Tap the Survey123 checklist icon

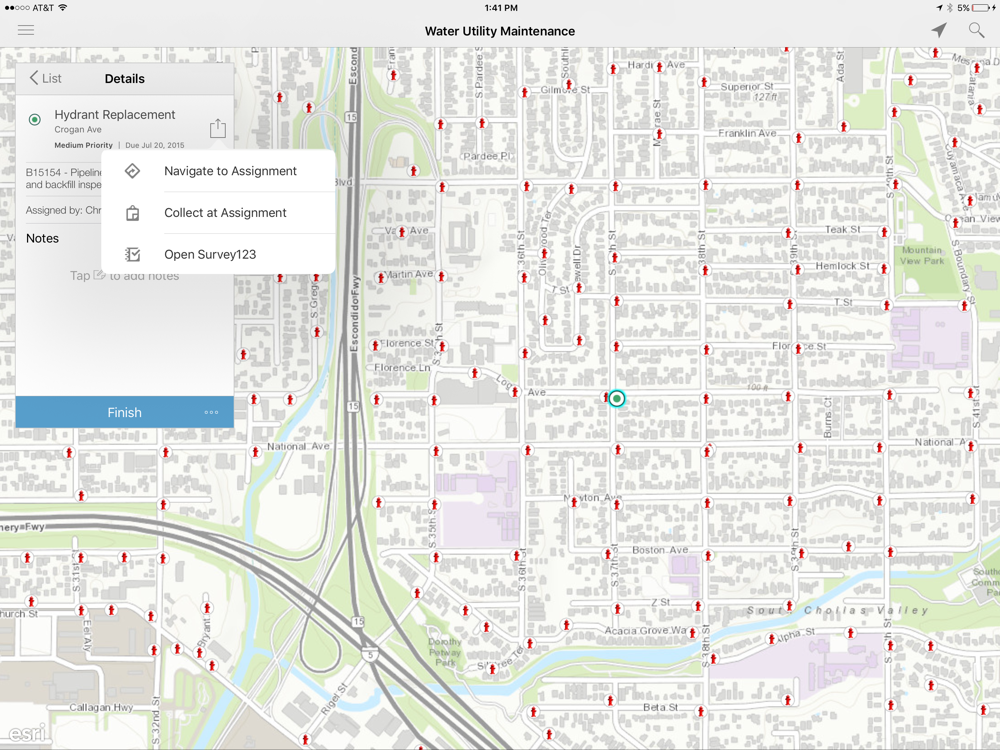coord(132,254)
